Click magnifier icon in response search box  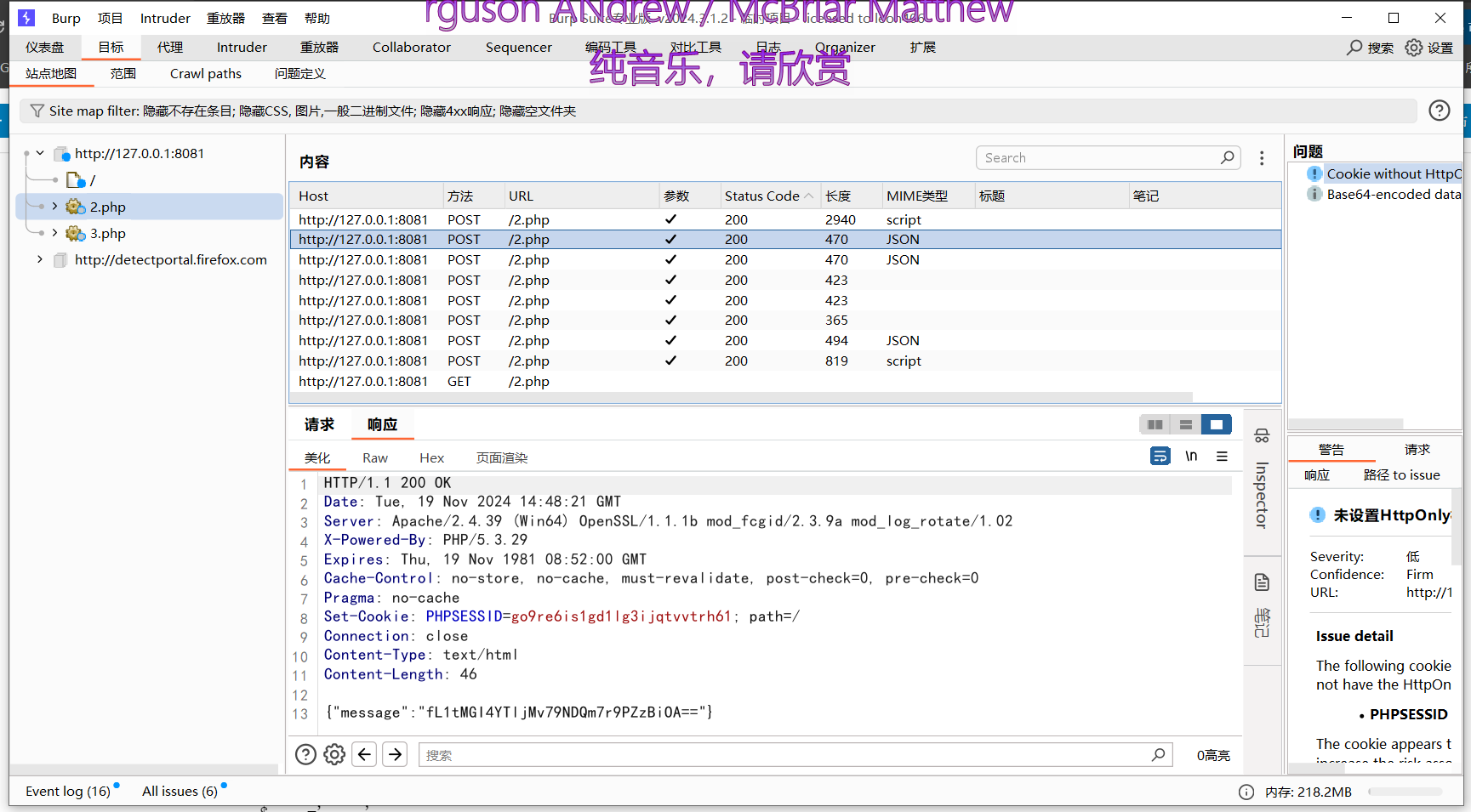[x=1158, y=754]
